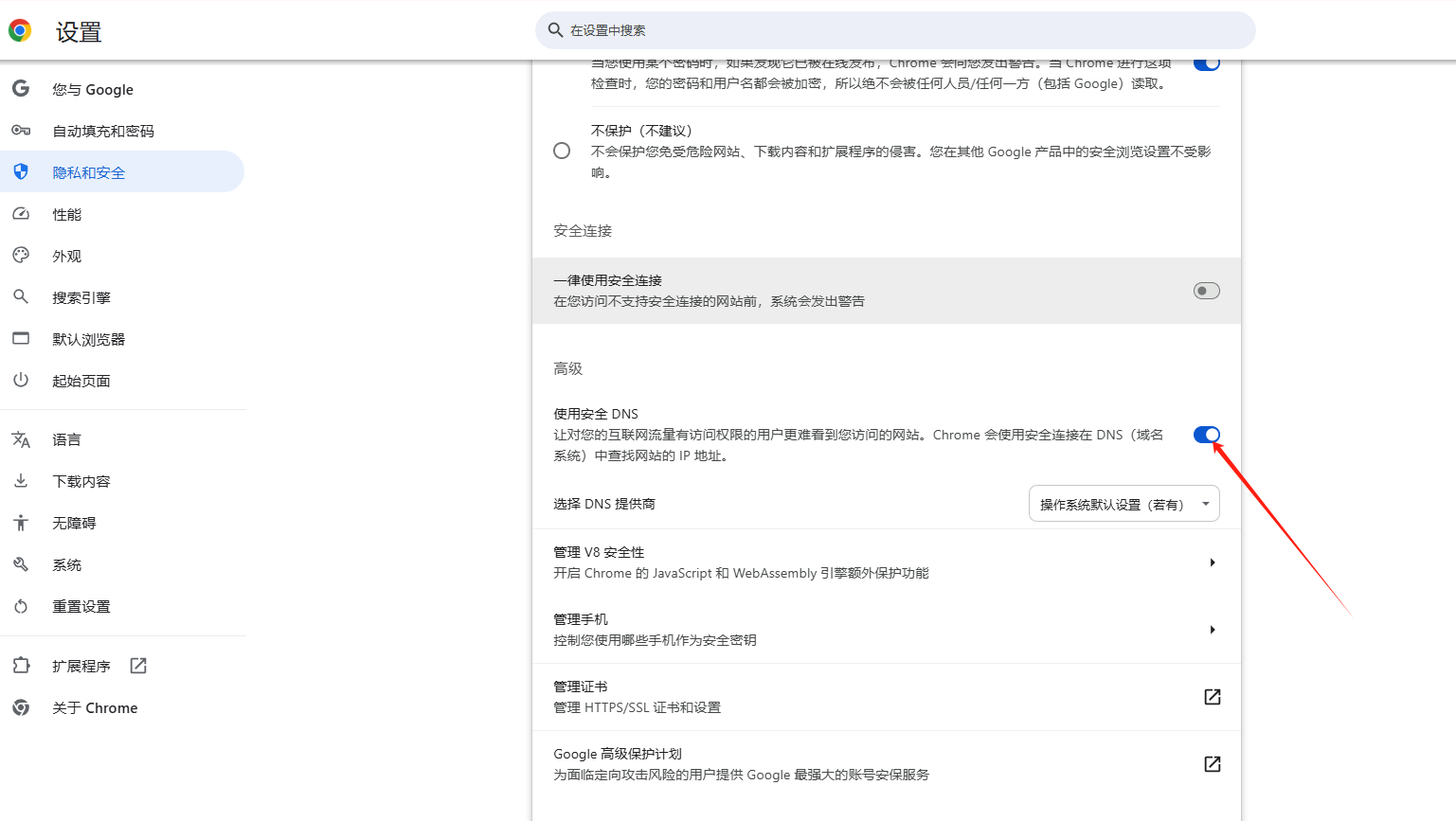1456x821 pixels.
Task: Click the 选择 DNS 提供商 label
Action: tap(604, 504)
